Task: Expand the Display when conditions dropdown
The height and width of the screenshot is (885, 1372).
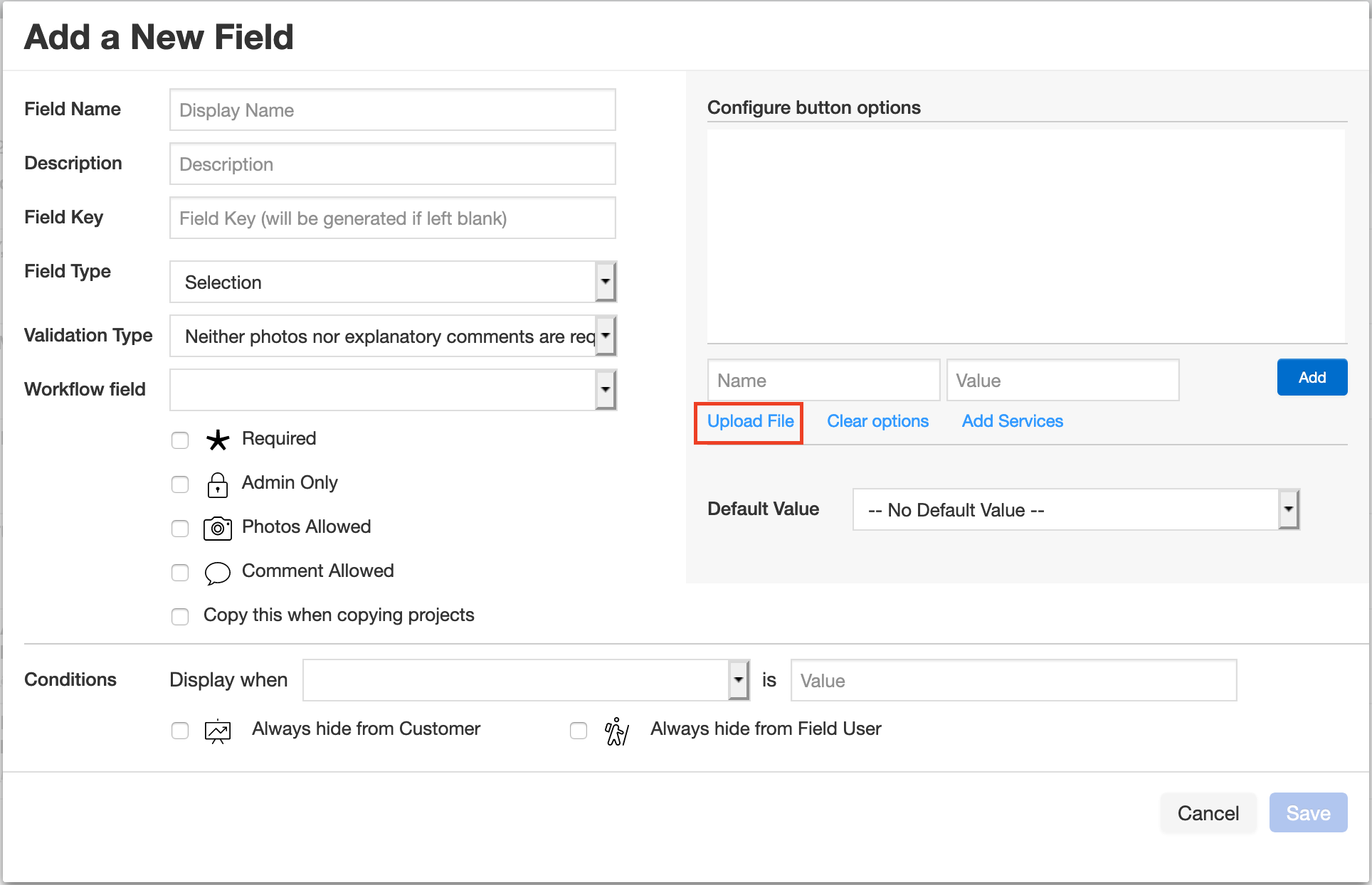Action: [x=526, y=680]
